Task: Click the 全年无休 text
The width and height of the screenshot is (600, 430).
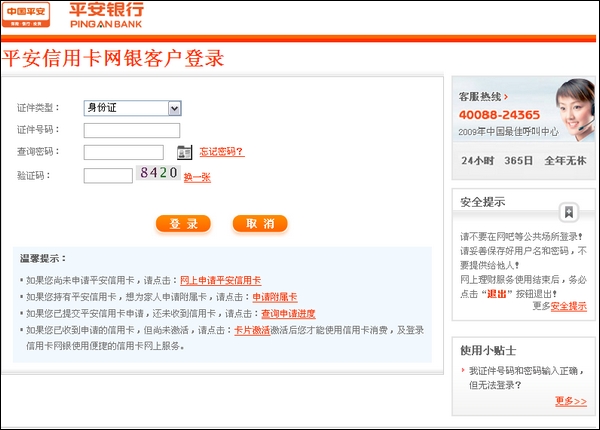Action: 565,161
